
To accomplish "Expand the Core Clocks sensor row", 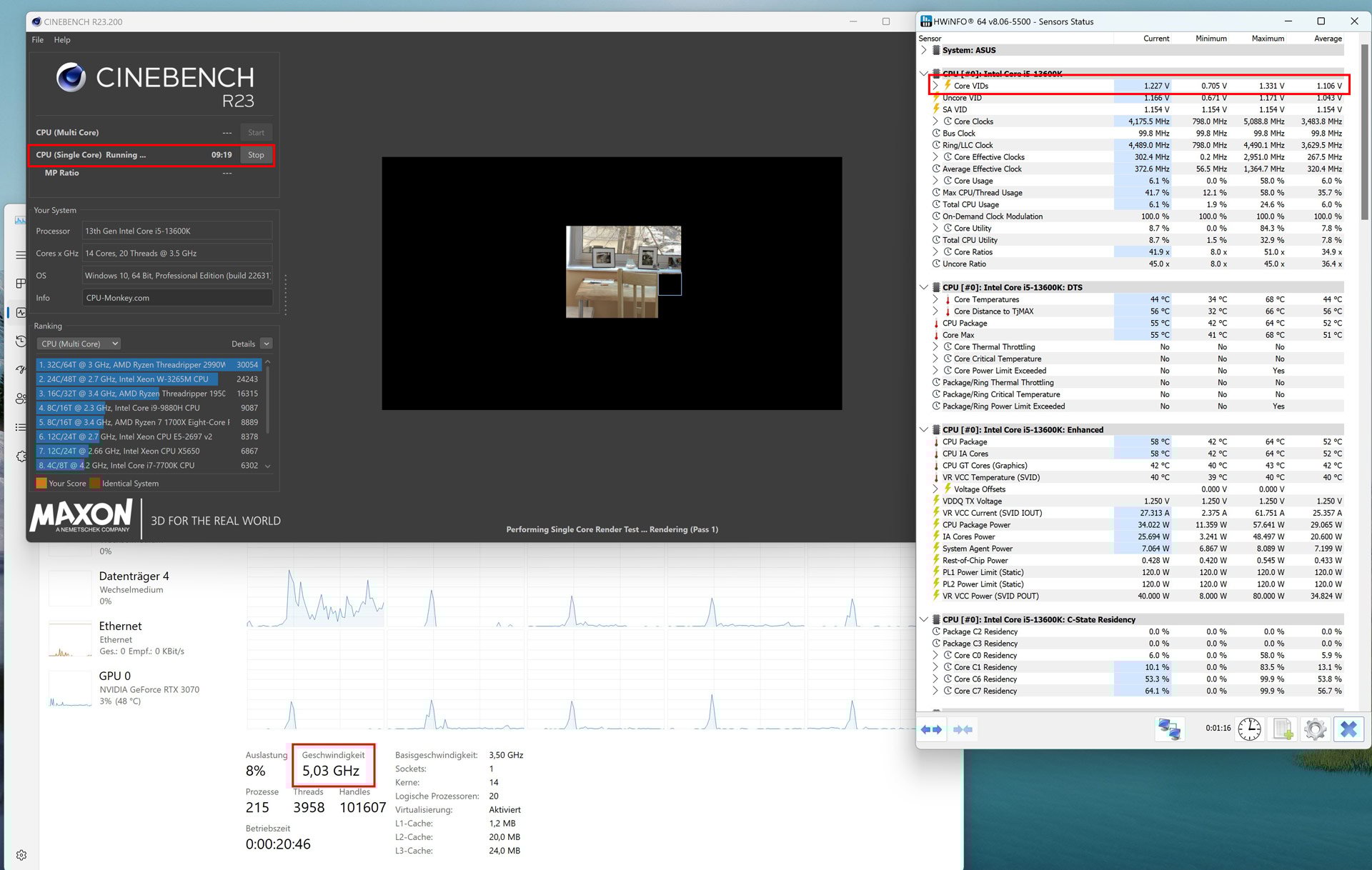I will (x=935, y=121).
